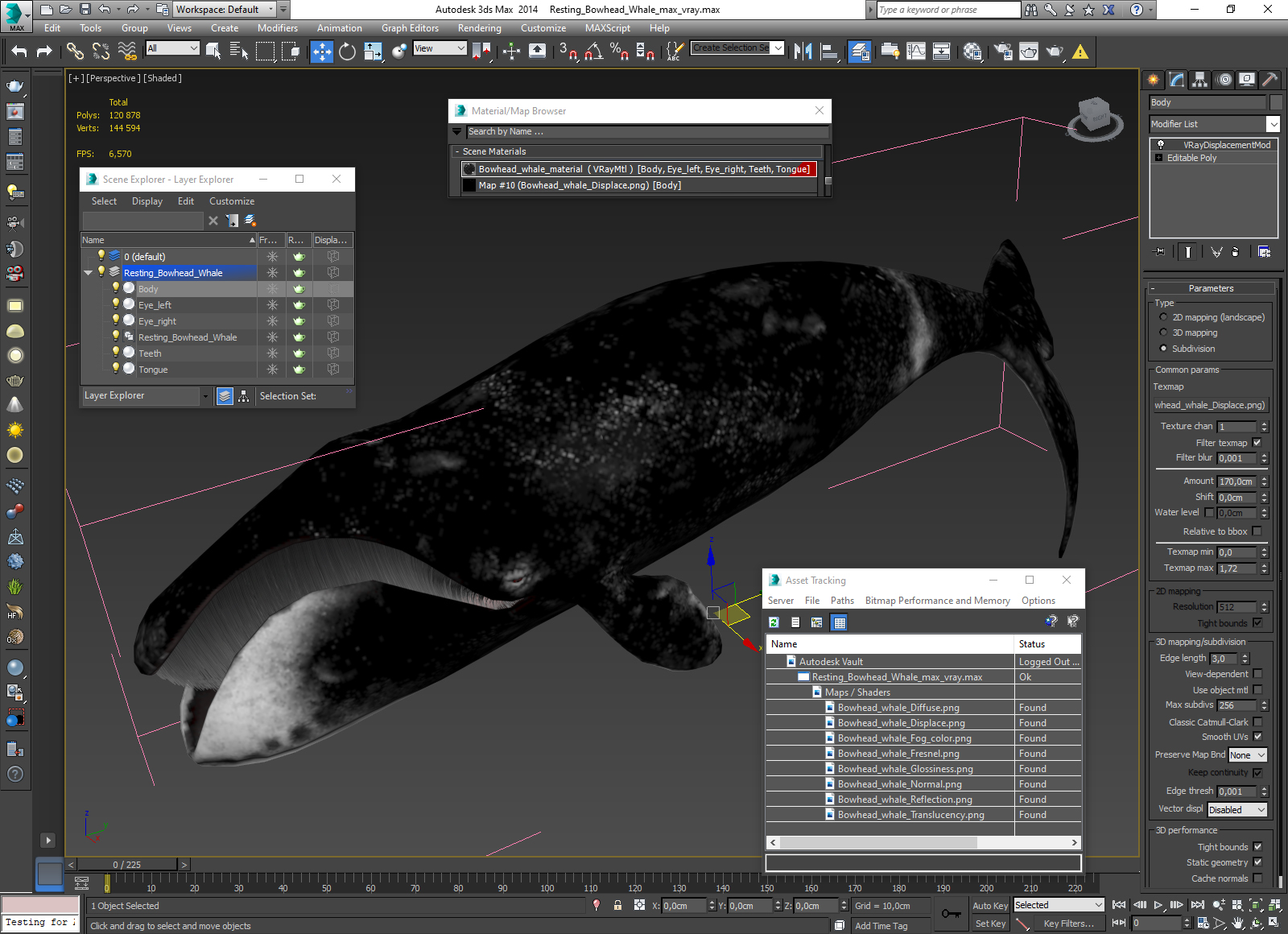
Task: Toggle selection lock padlock icon
Action: point(617,905)
